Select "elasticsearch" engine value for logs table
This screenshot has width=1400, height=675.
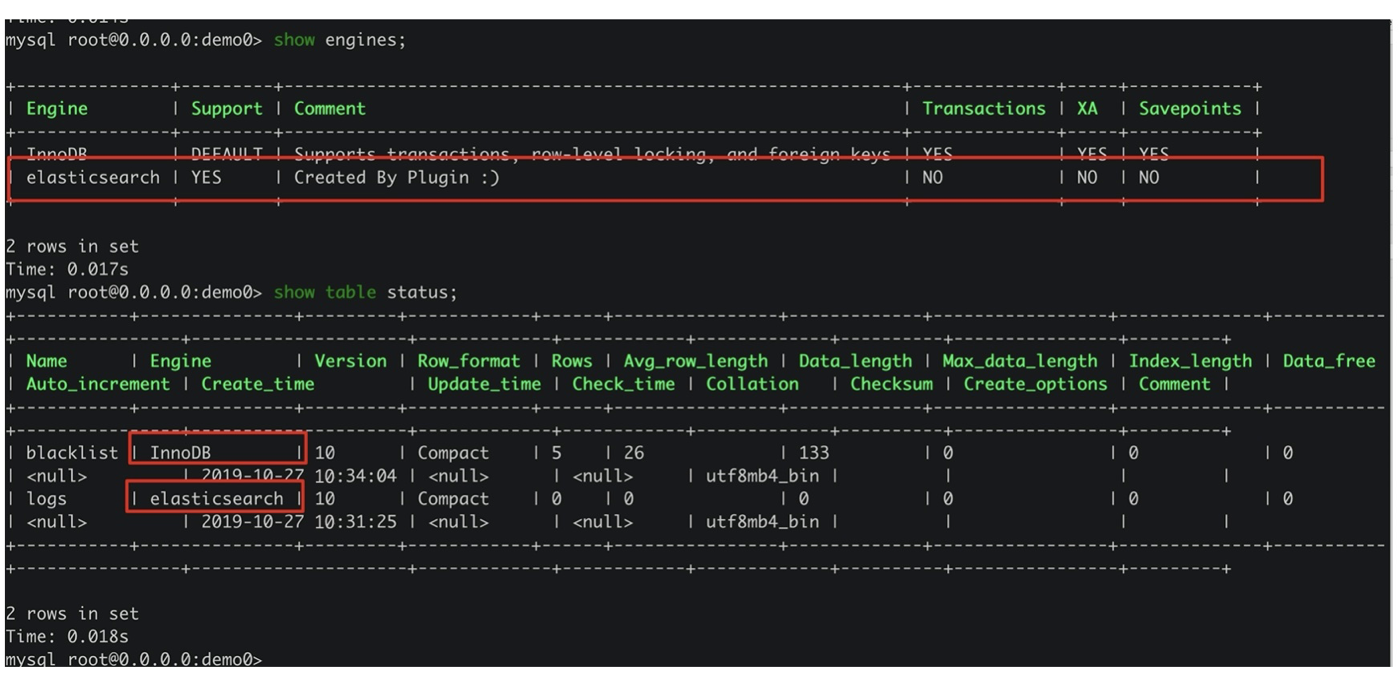coord(217,499)
